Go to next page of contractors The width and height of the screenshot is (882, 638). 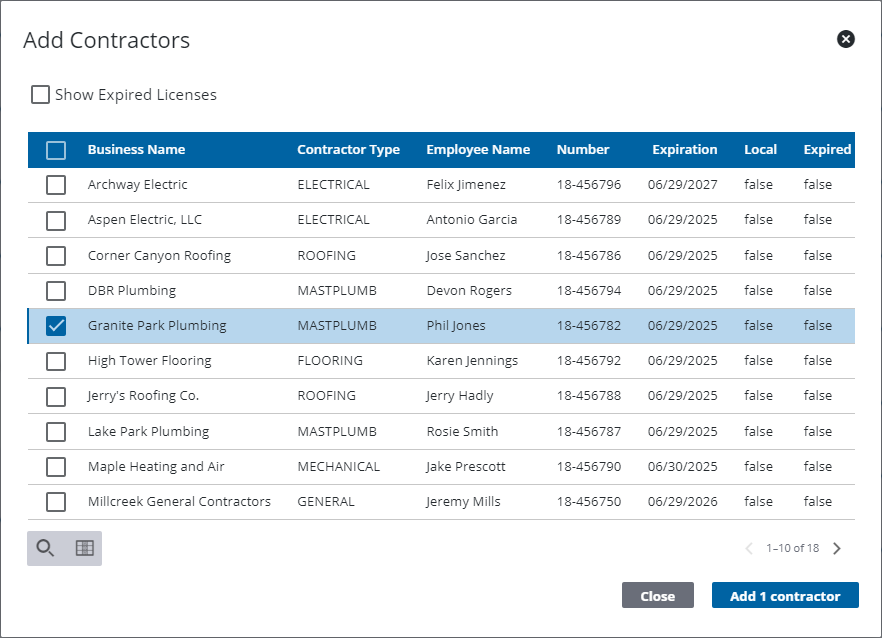pos(837,548)
